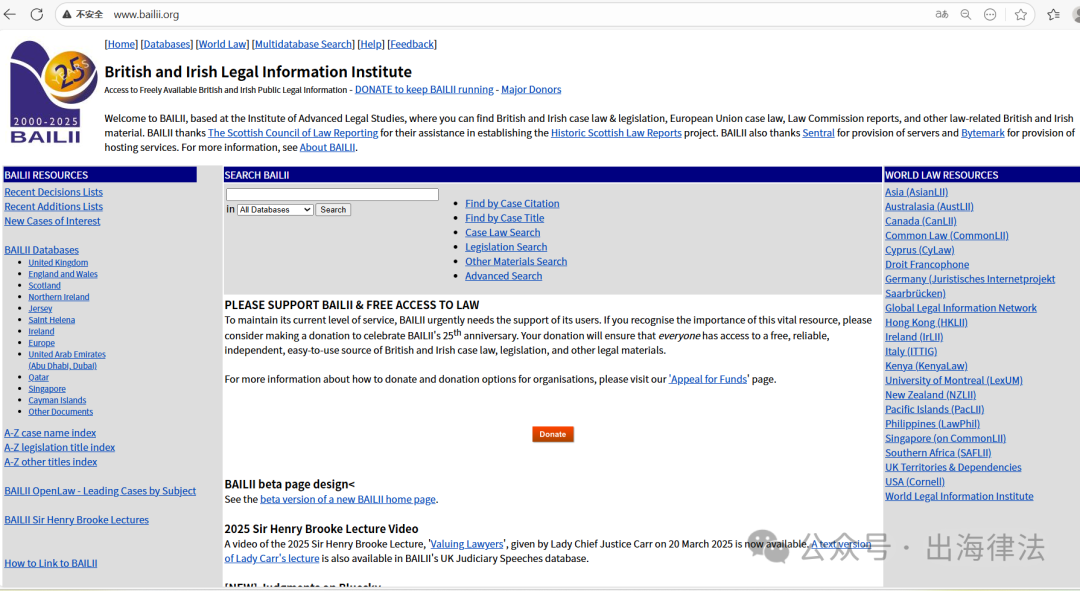Open Other Materials Search

click(516, 262)
